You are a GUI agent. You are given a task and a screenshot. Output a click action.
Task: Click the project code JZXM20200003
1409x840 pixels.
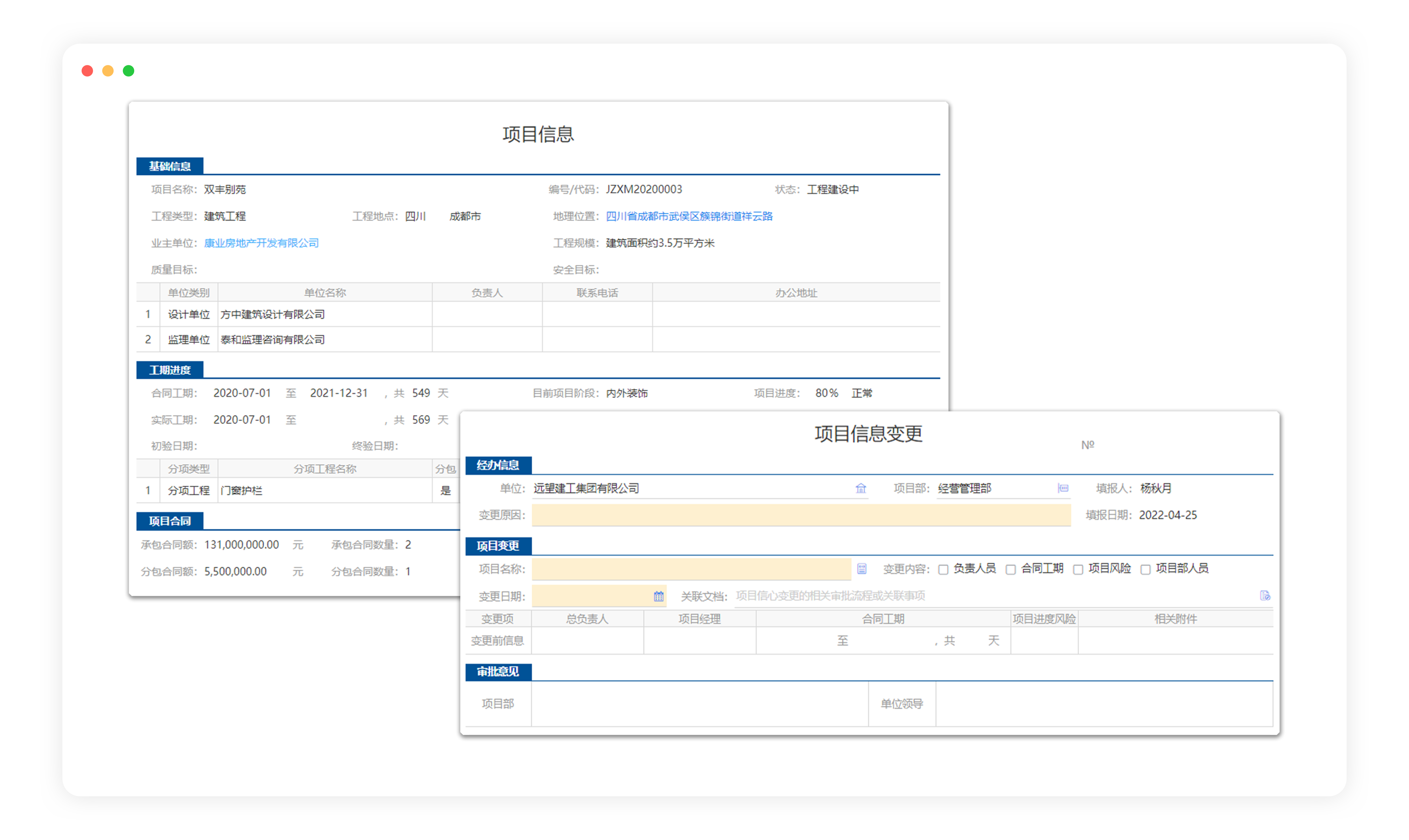pyautogui.click(x=644, y=189)
